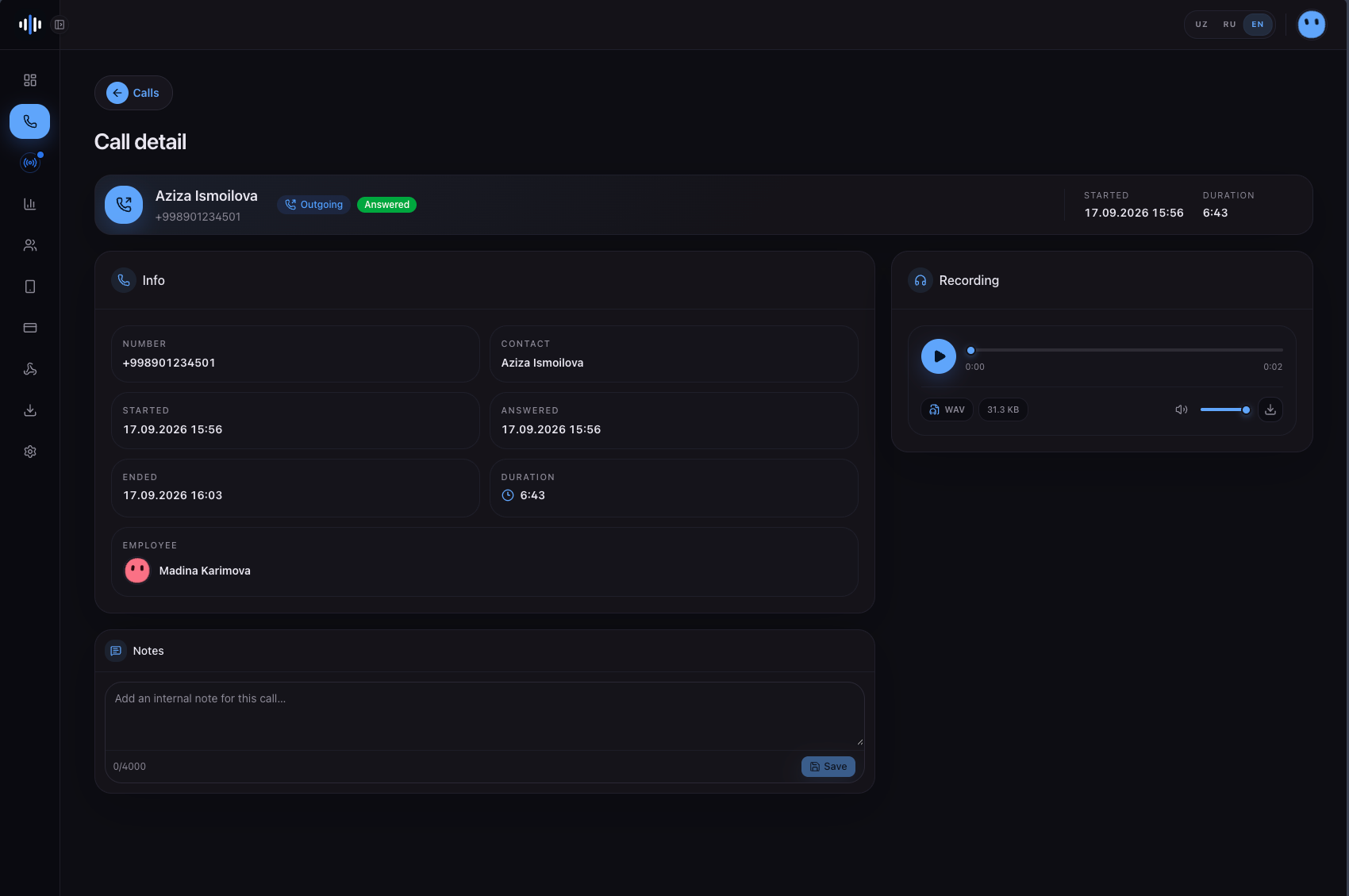Focus the internal note text area
The image size is (1349, 896).
[484, 716]
